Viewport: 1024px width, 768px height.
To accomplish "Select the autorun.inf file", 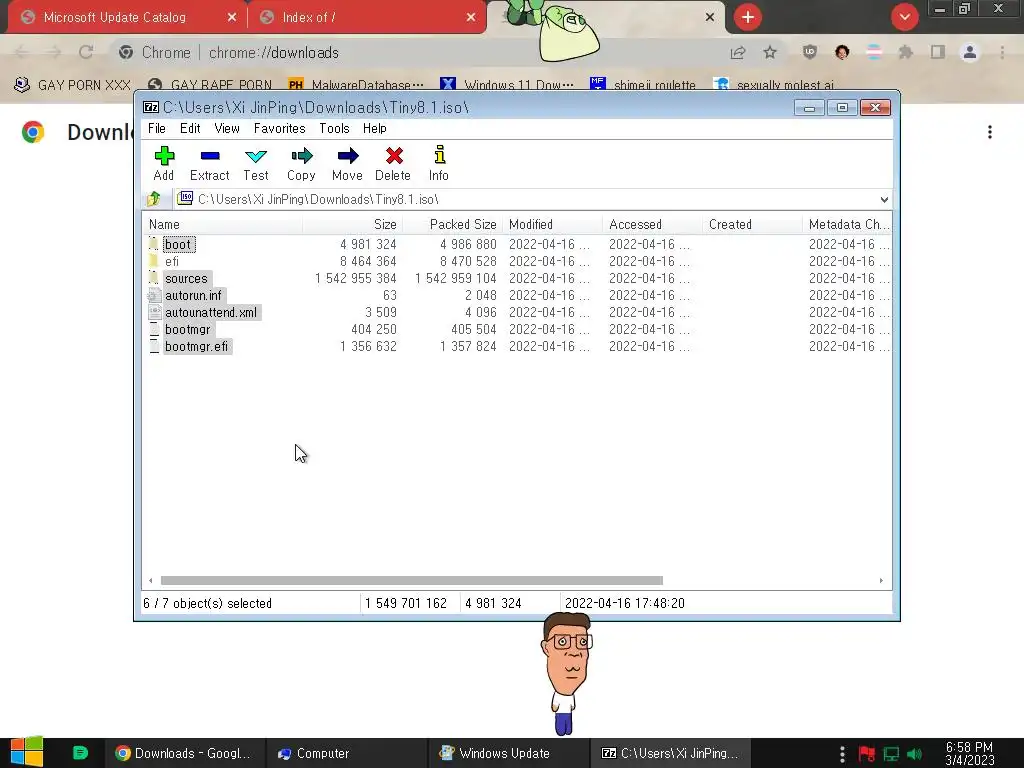I will point(193,295).
